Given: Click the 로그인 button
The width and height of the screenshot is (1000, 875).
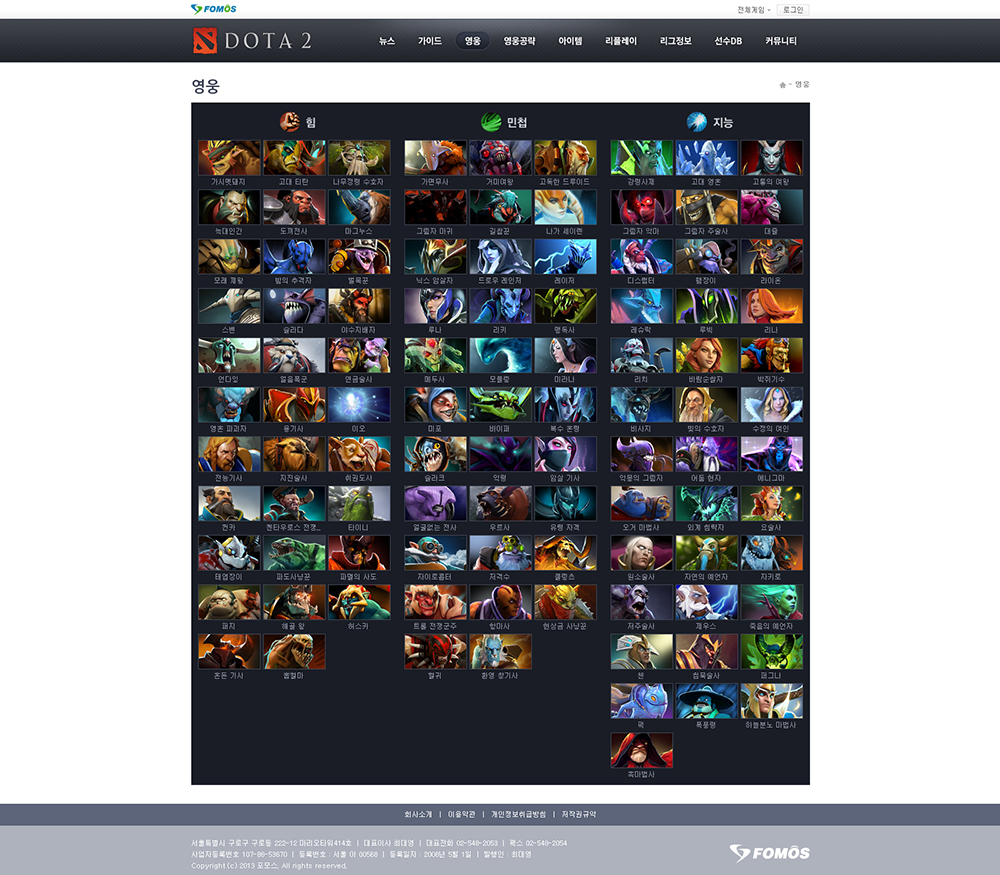Looking at the screenshot, I should [793, 10].
